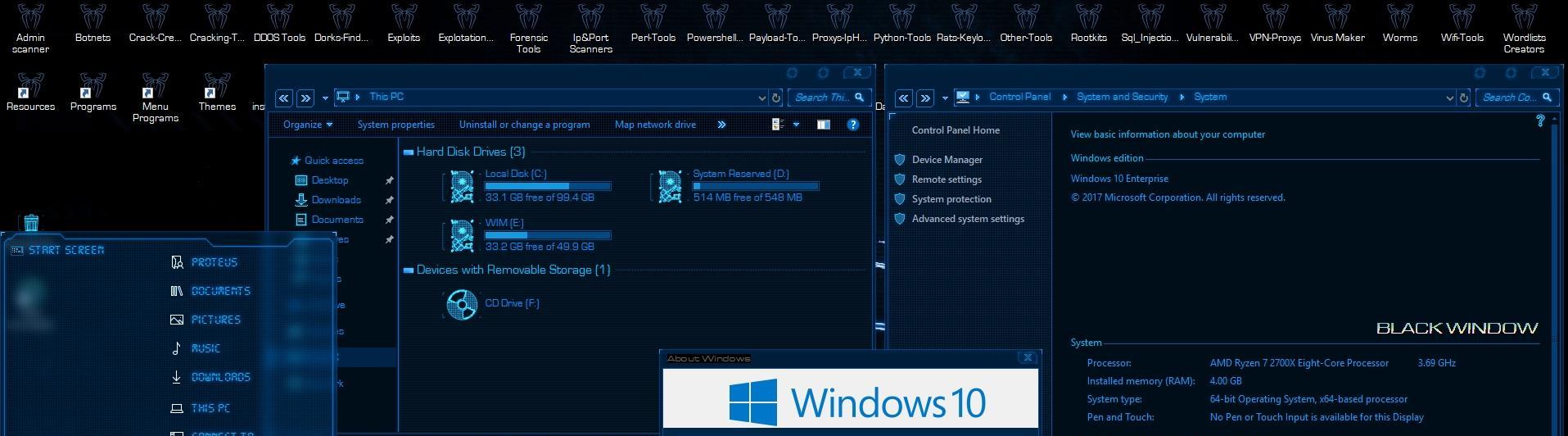Click Uninstall or change a program

coord(524,125)
